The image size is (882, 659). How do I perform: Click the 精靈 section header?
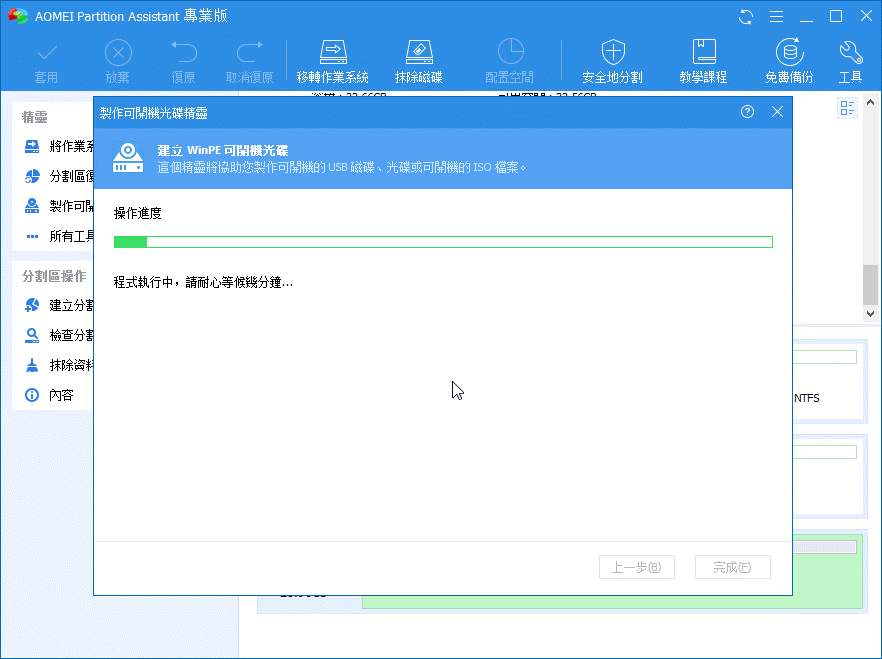34,117
